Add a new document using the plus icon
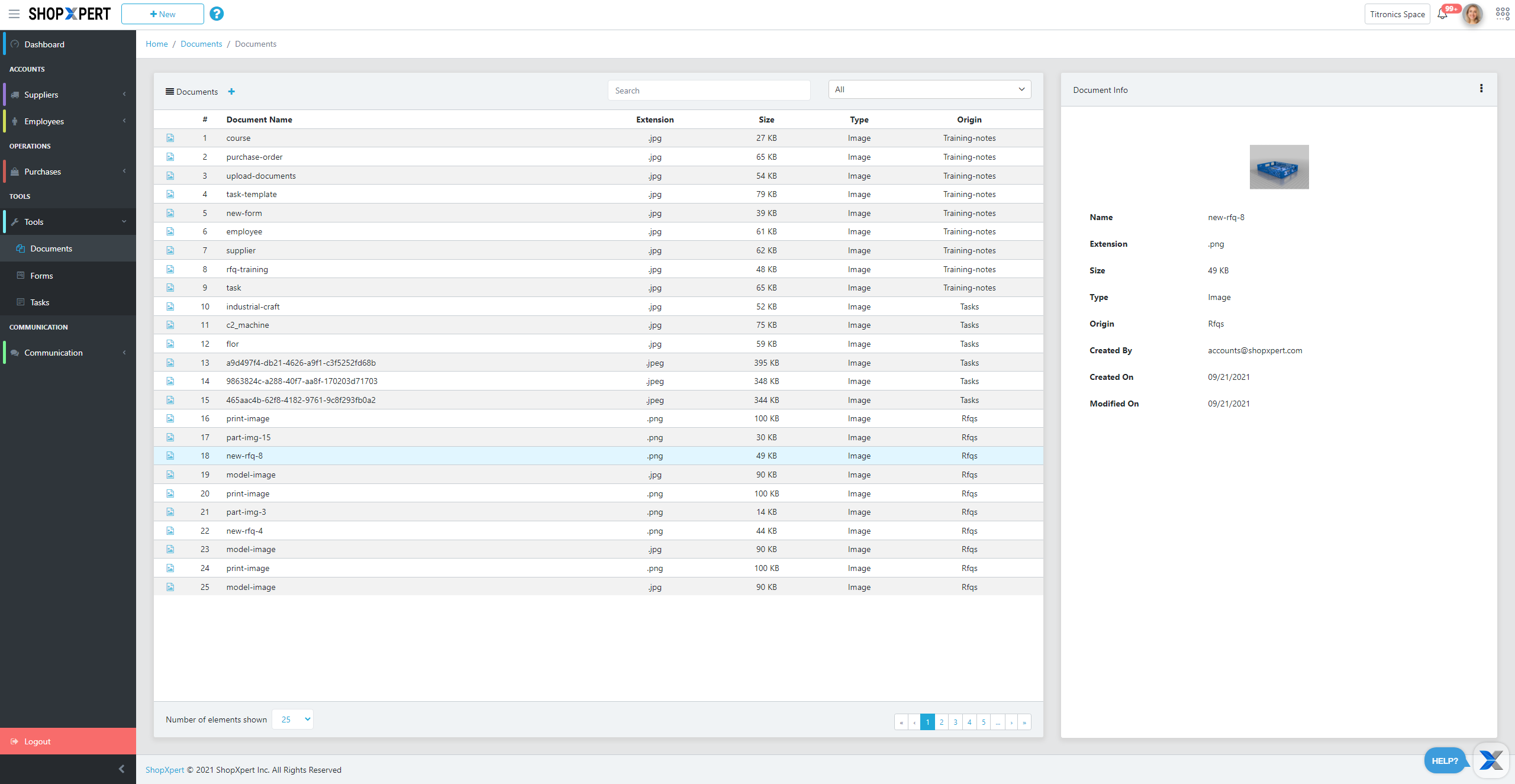1515x784 pixels. point(231,91)
